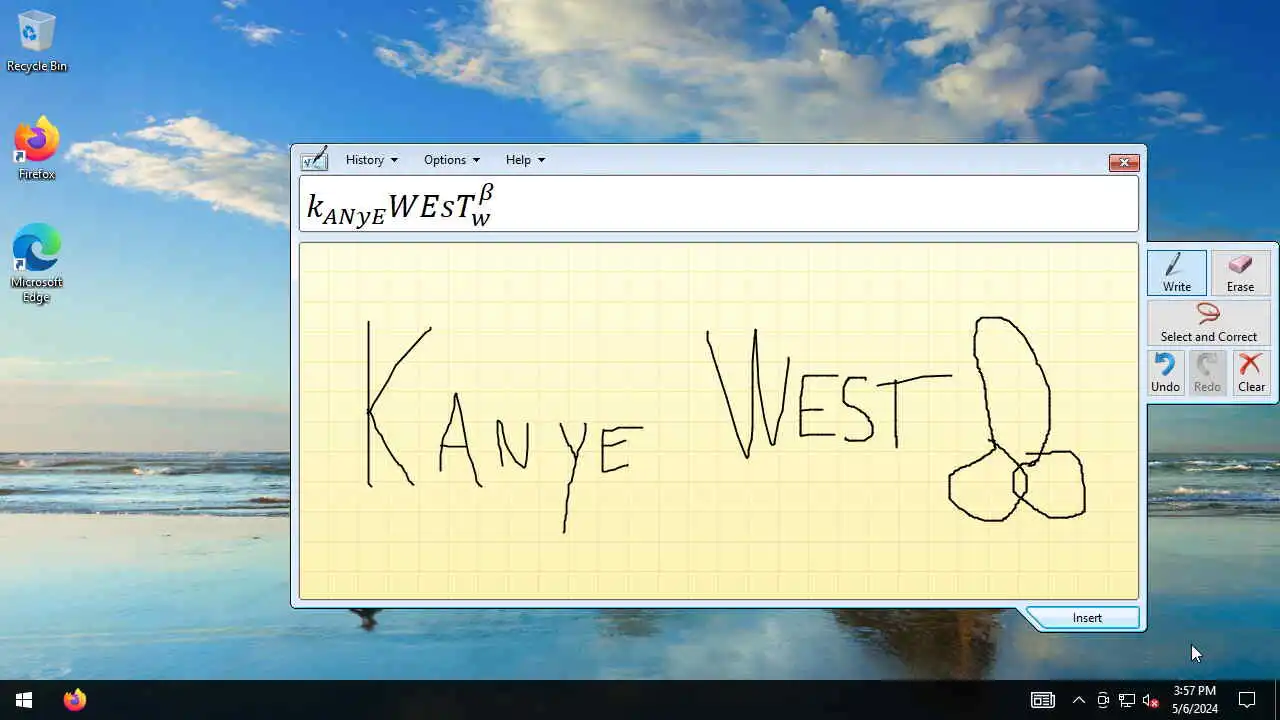Expand the Options dropdown arrow
The height and width of the screenshot is (720, 1280).
click(476, 160)
